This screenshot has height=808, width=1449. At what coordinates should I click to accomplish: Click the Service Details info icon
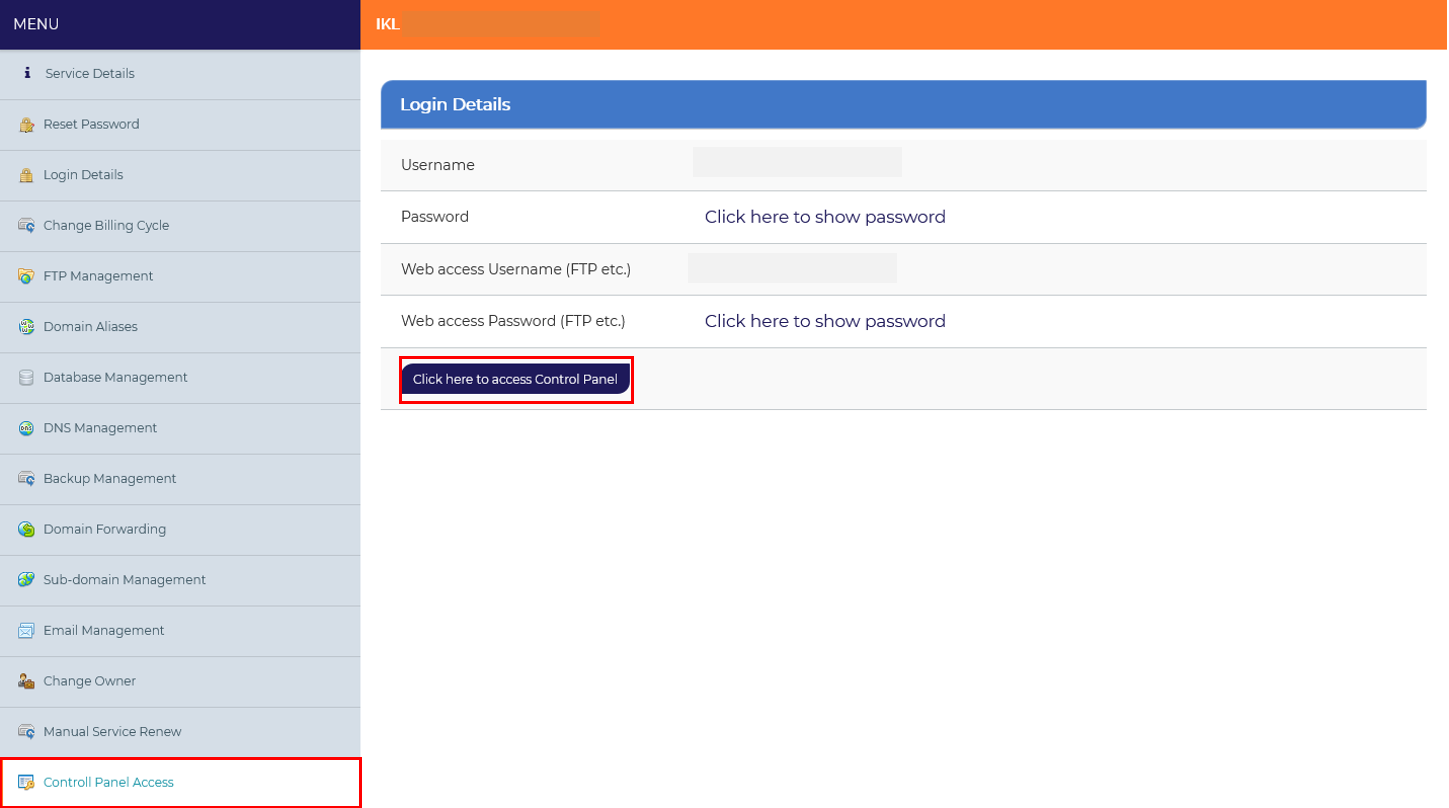point(27,73)
